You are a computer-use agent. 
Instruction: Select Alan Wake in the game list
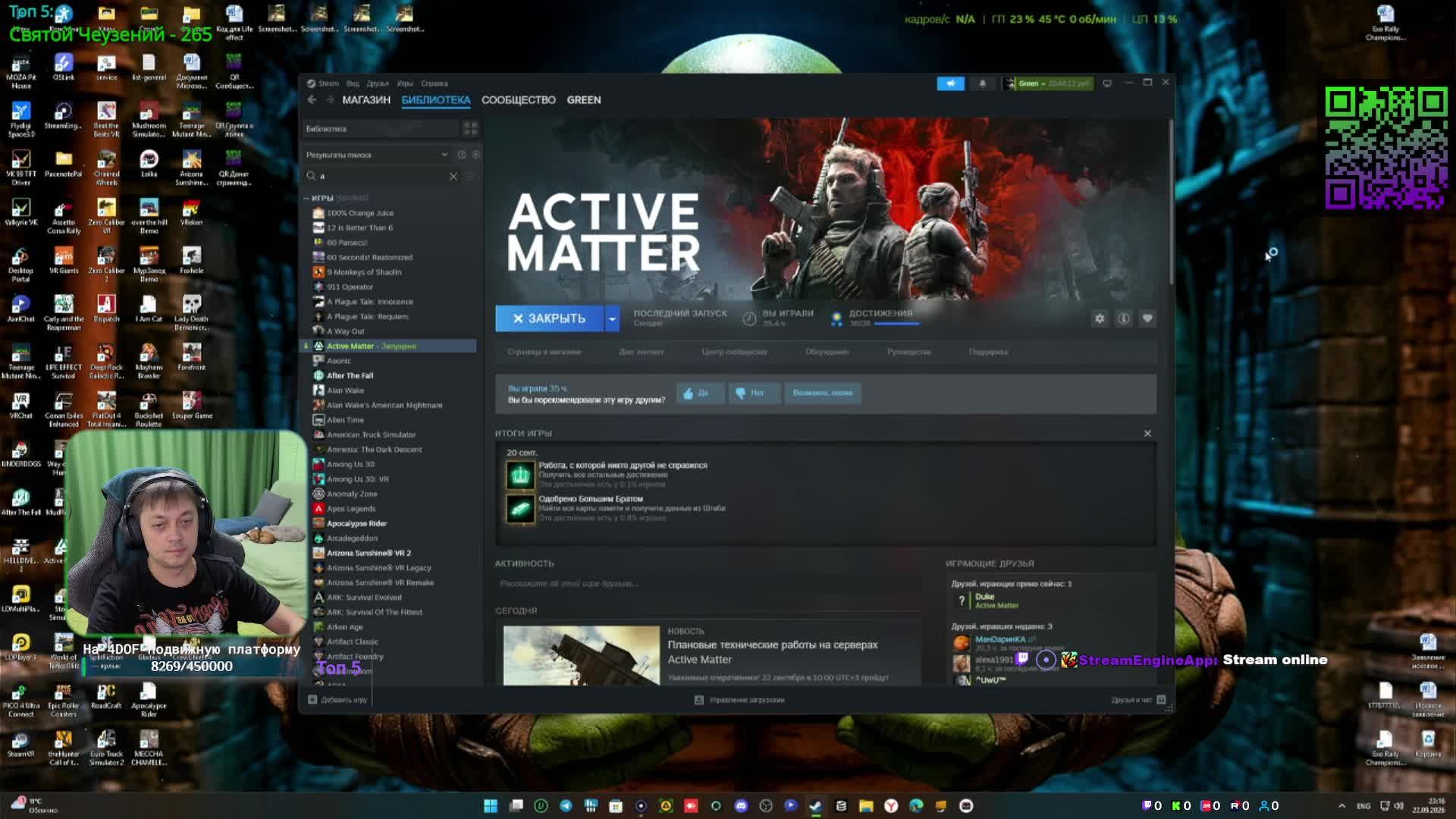(x=345, y=391)
